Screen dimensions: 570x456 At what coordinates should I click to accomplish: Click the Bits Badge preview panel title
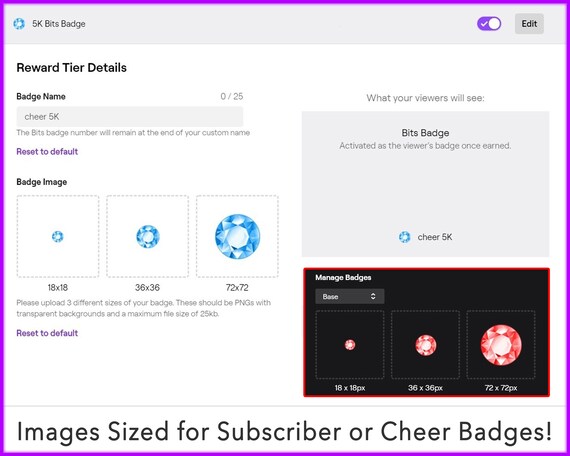425,133
